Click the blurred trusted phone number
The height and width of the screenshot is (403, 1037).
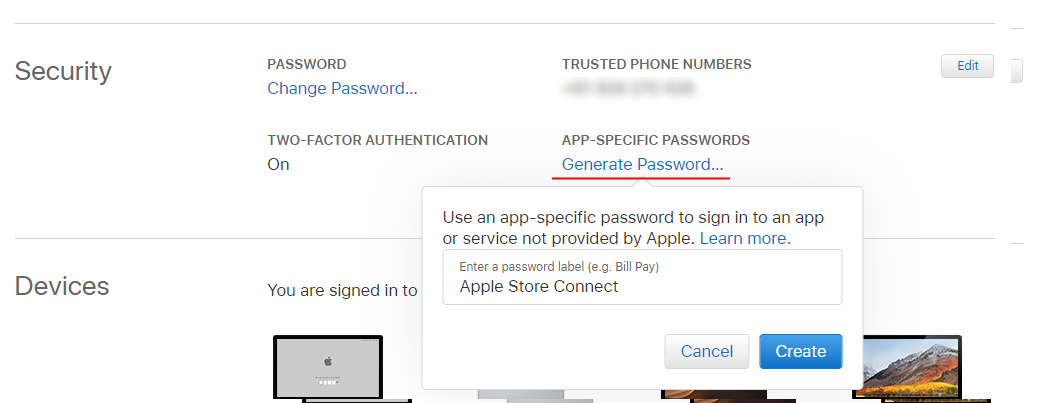click(x=628, y=88)
